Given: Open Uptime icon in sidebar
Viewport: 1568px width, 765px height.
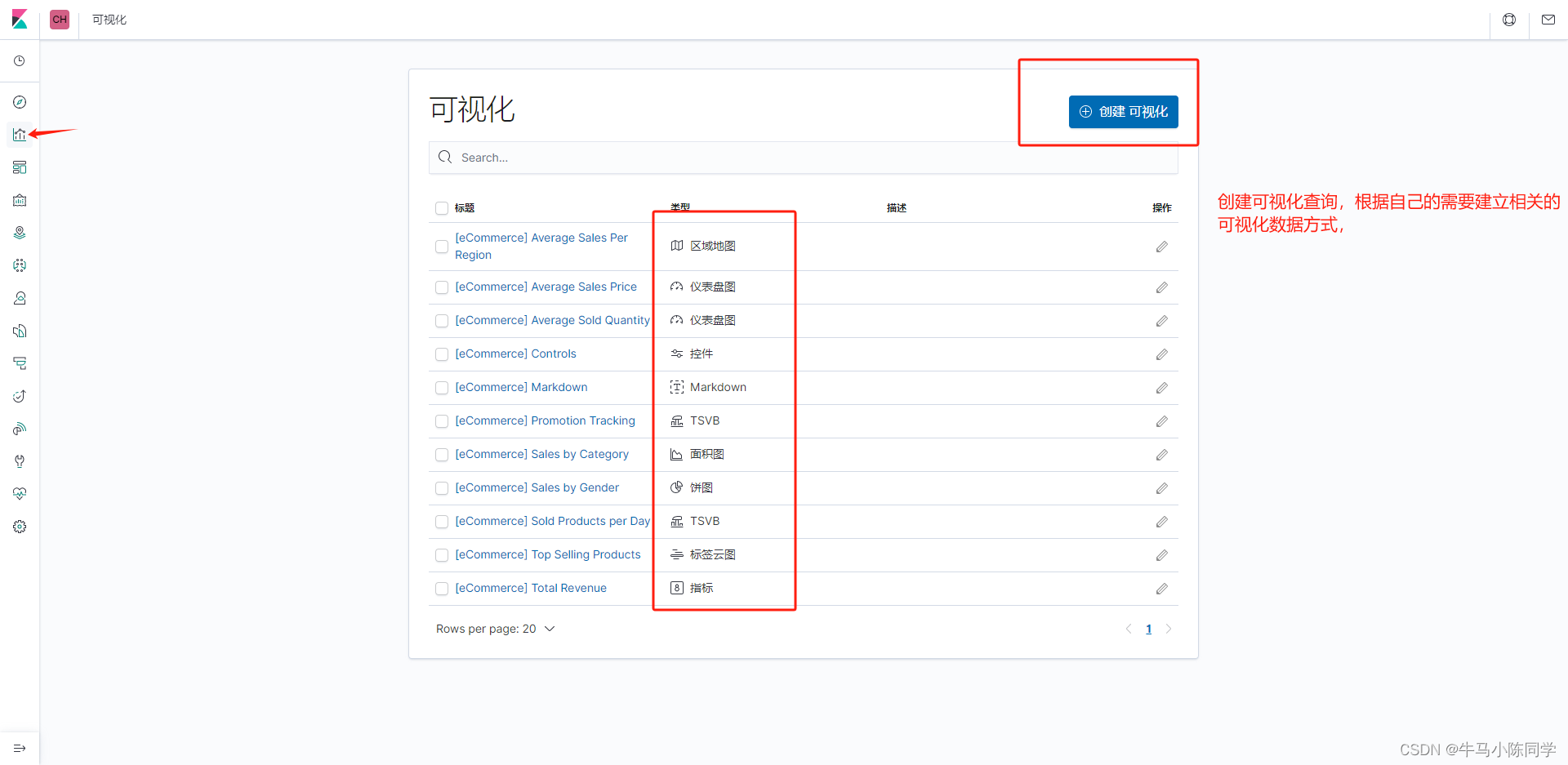Looking at the screenshot, I should (x=20, y=396).
